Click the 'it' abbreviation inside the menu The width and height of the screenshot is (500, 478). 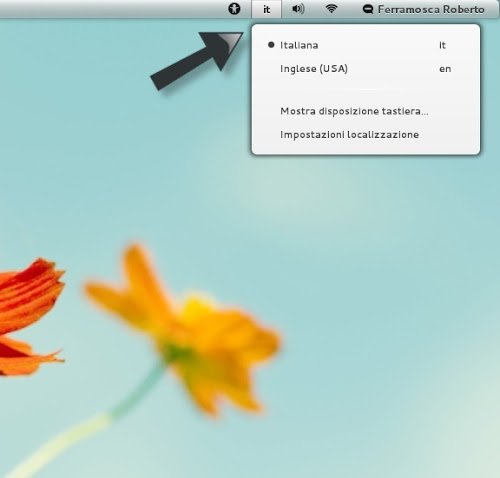(x=442, y=45)
